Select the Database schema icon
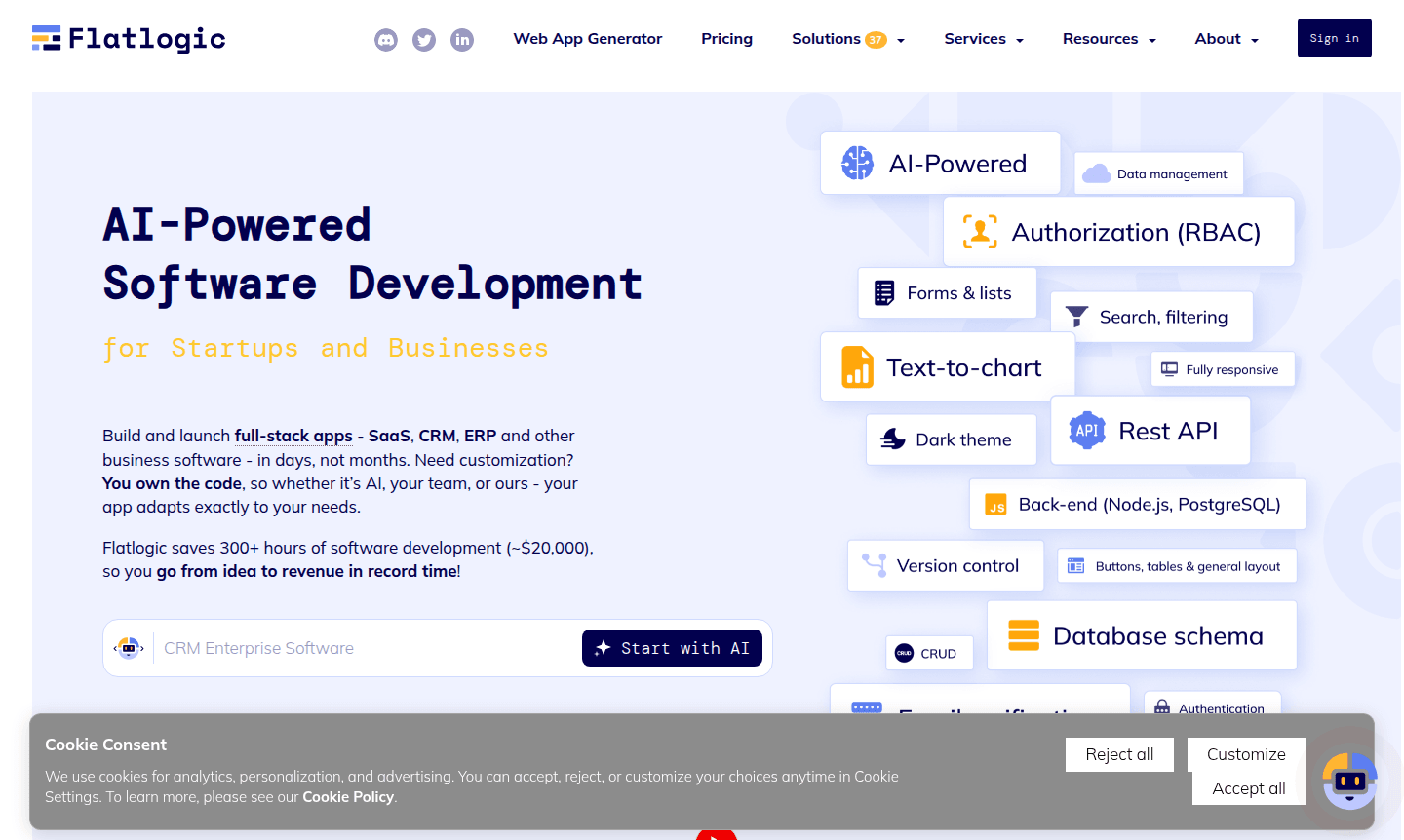Screen dimensions: 1404x840 pyautogui.click(x=1023, y=634)
